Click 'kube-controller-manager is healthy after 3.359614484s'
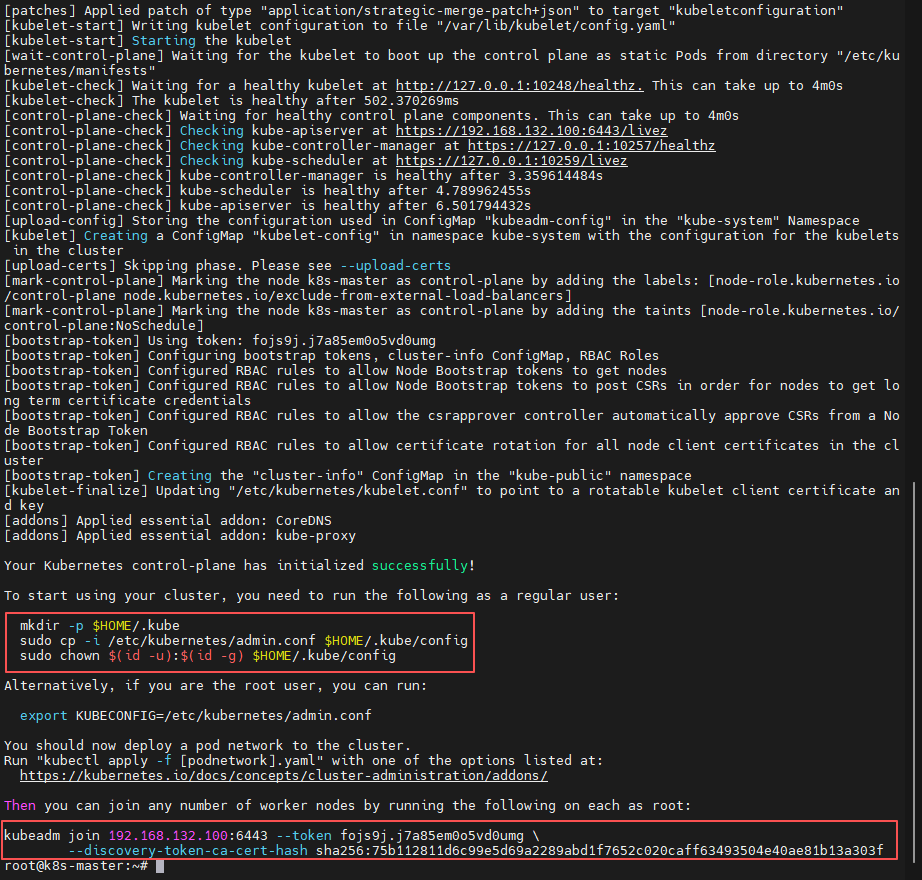This screenshot has height=880, width=922. click(x=303, y=176)
